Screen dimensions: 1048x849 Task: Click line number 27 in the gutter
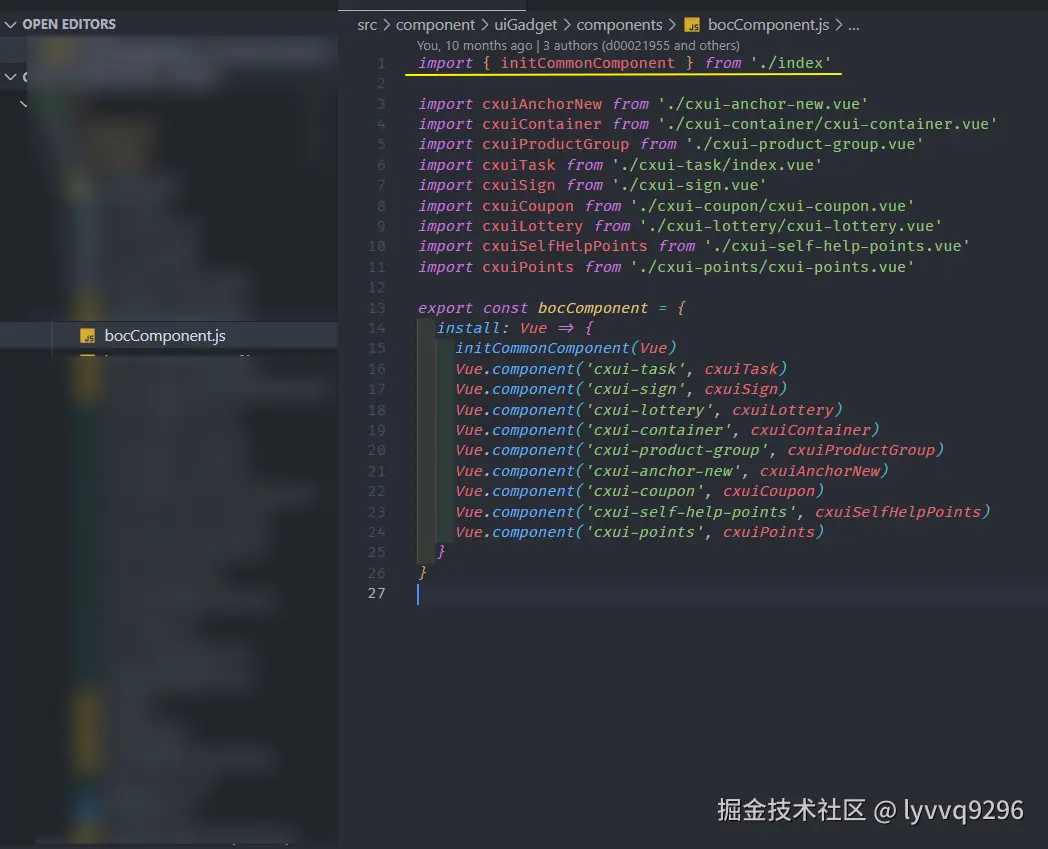(376, 594)
